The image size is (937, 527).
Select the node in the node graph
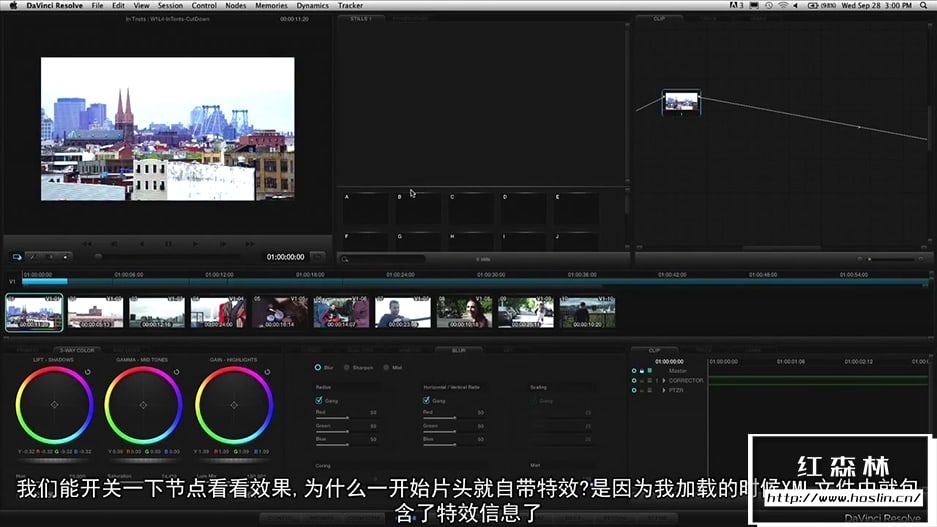click(x=681, y=102)
